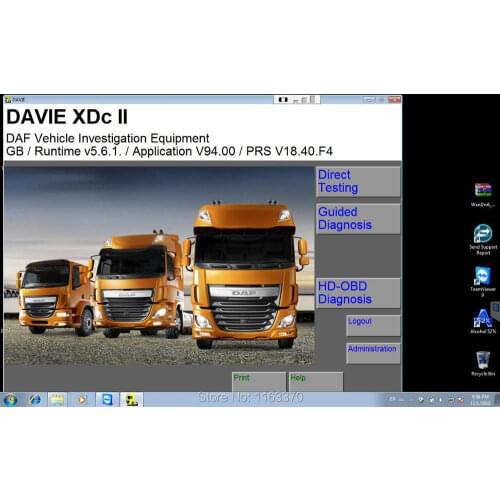Open the Windows Start menu
The image size is (500, 500).
click(10, 399)
